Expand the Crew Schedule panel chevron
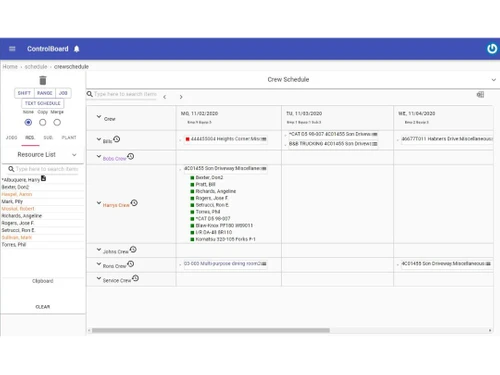This screenshot has height=375, width=500. click(x=494, y=80)
